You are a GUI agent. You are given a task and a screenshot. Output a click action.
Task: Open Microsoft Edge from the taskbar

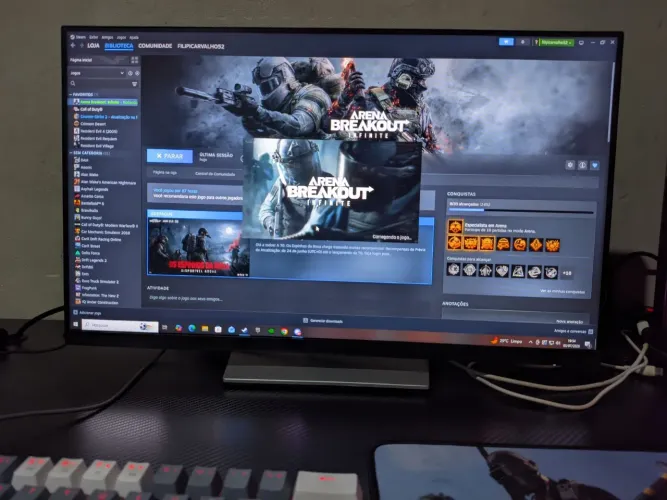click(192, 328)
